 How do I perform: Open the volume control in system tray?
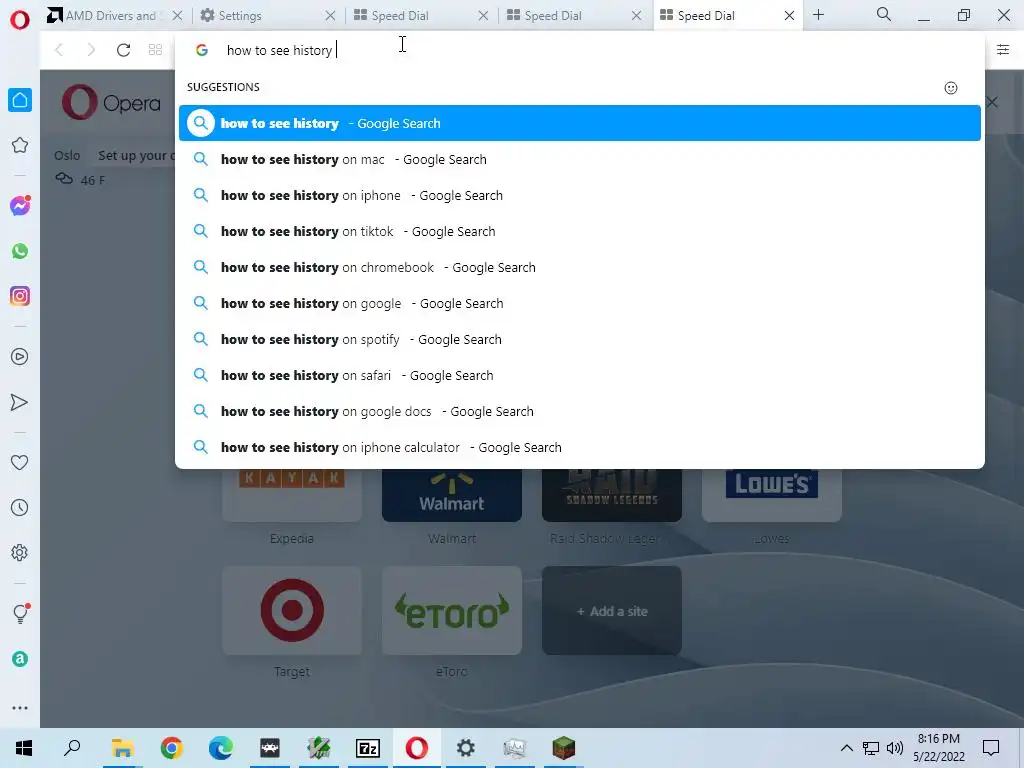tap(895, 748)
